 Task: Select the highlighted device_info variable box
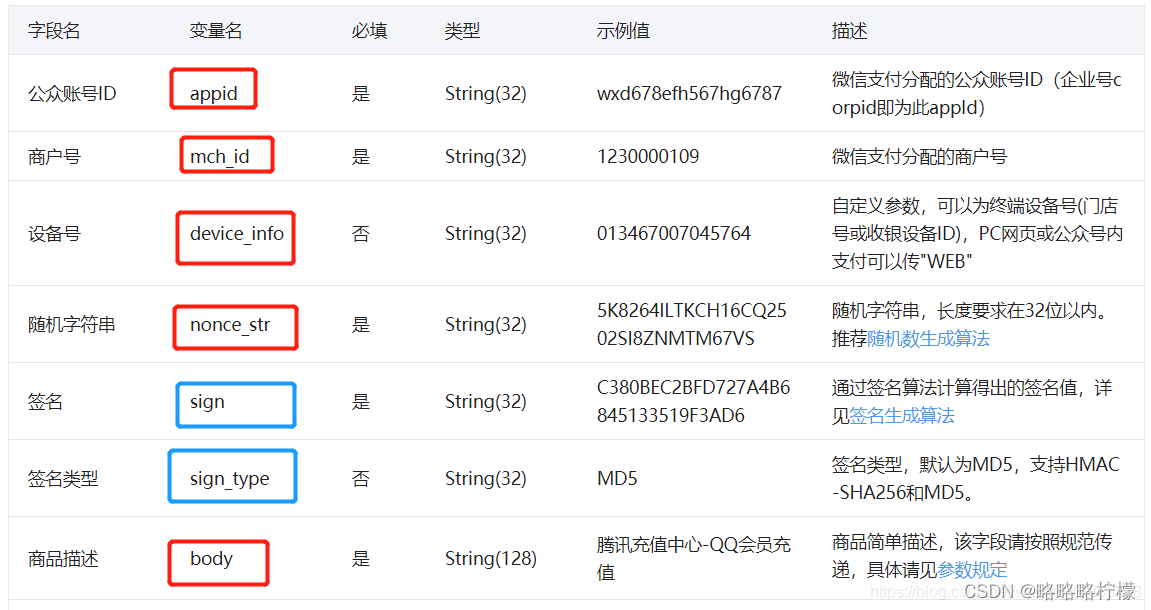[235, 237]
